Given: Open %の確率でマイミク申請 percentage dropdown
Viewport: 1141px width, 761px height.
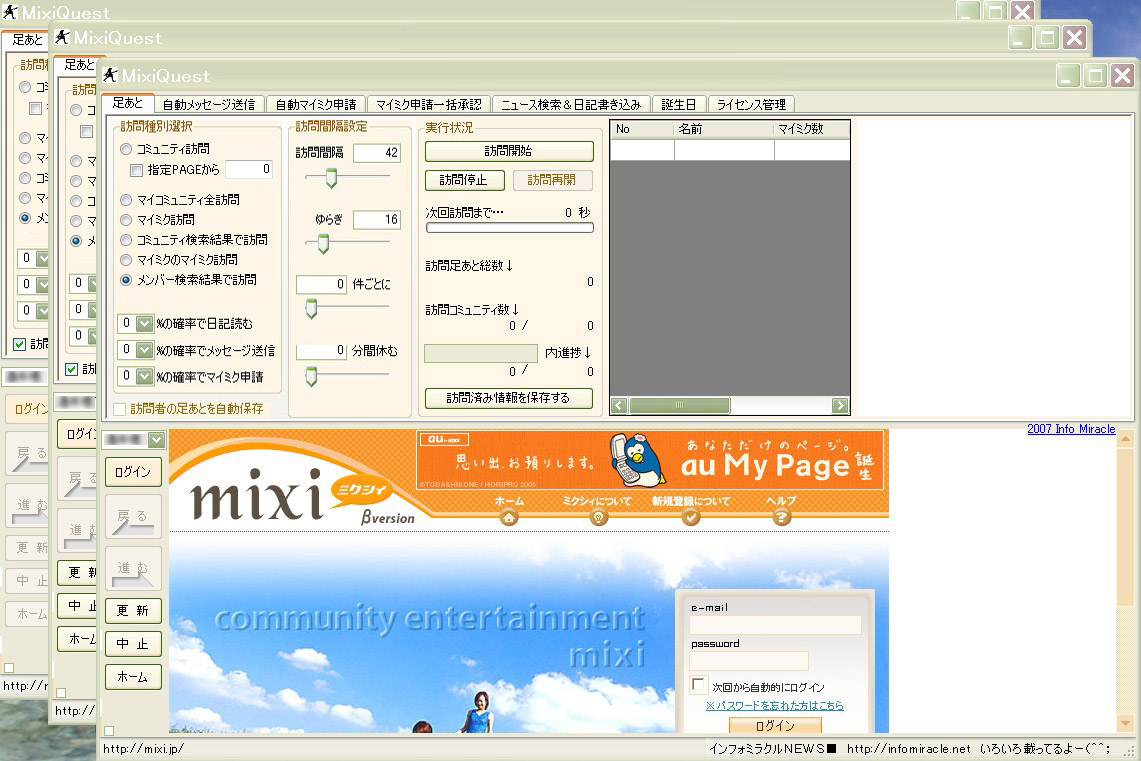Looking at the screenshot, I should pos(145,376).
